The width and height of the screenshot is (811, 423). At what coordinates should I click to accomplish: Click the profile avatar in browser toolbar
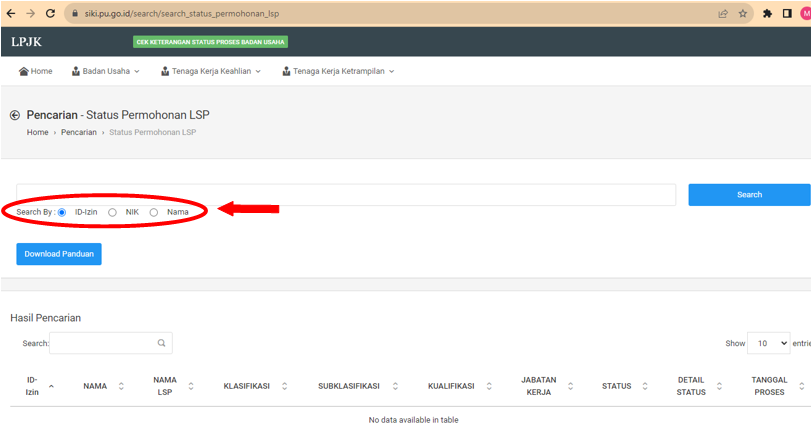[806, 14]
